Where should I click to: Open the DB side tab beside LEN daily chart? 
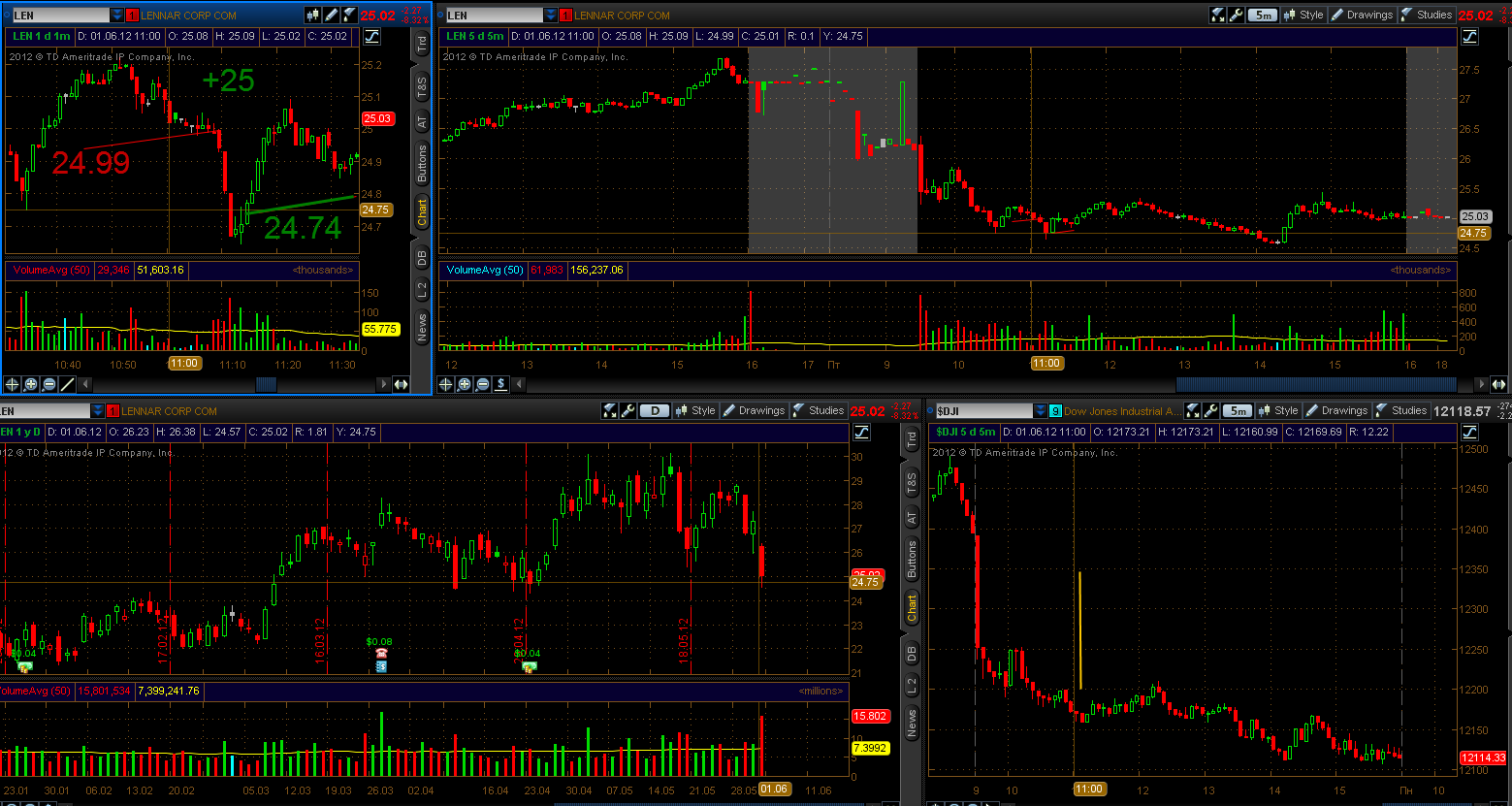[x=912, y=654]
